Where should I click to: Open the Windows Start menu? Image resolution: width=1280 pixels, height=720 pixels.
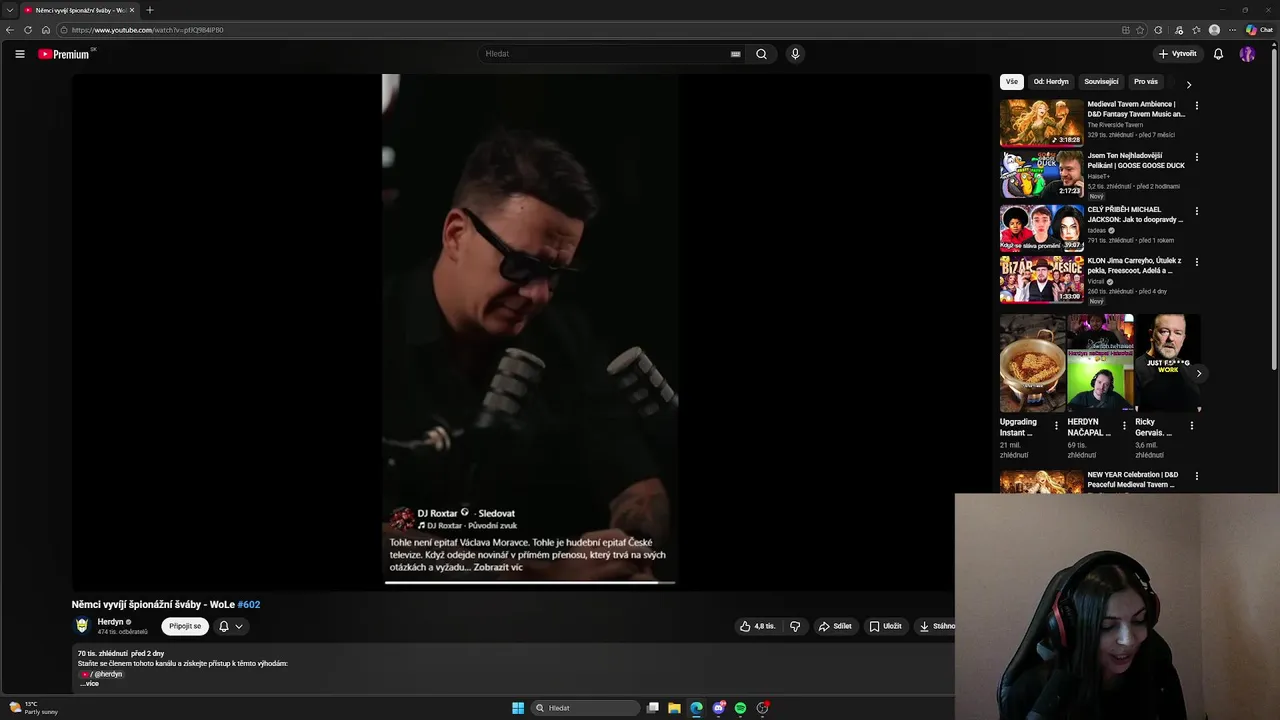(x=518, y=708)
